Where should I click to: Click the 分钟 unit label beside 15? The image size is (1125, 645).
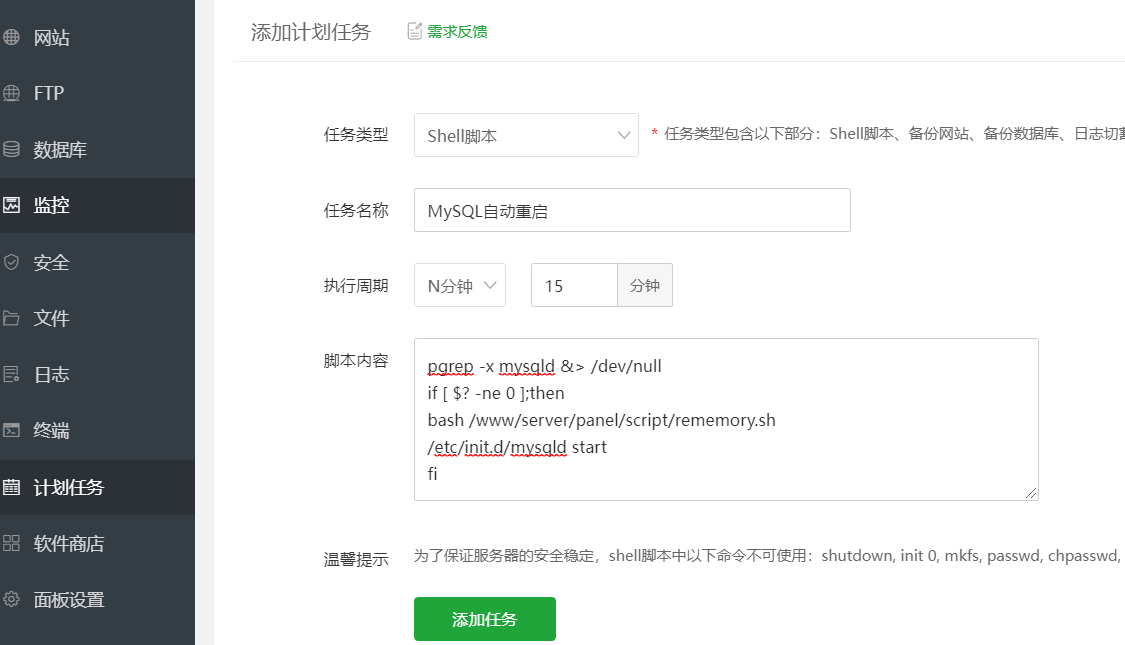644,286
